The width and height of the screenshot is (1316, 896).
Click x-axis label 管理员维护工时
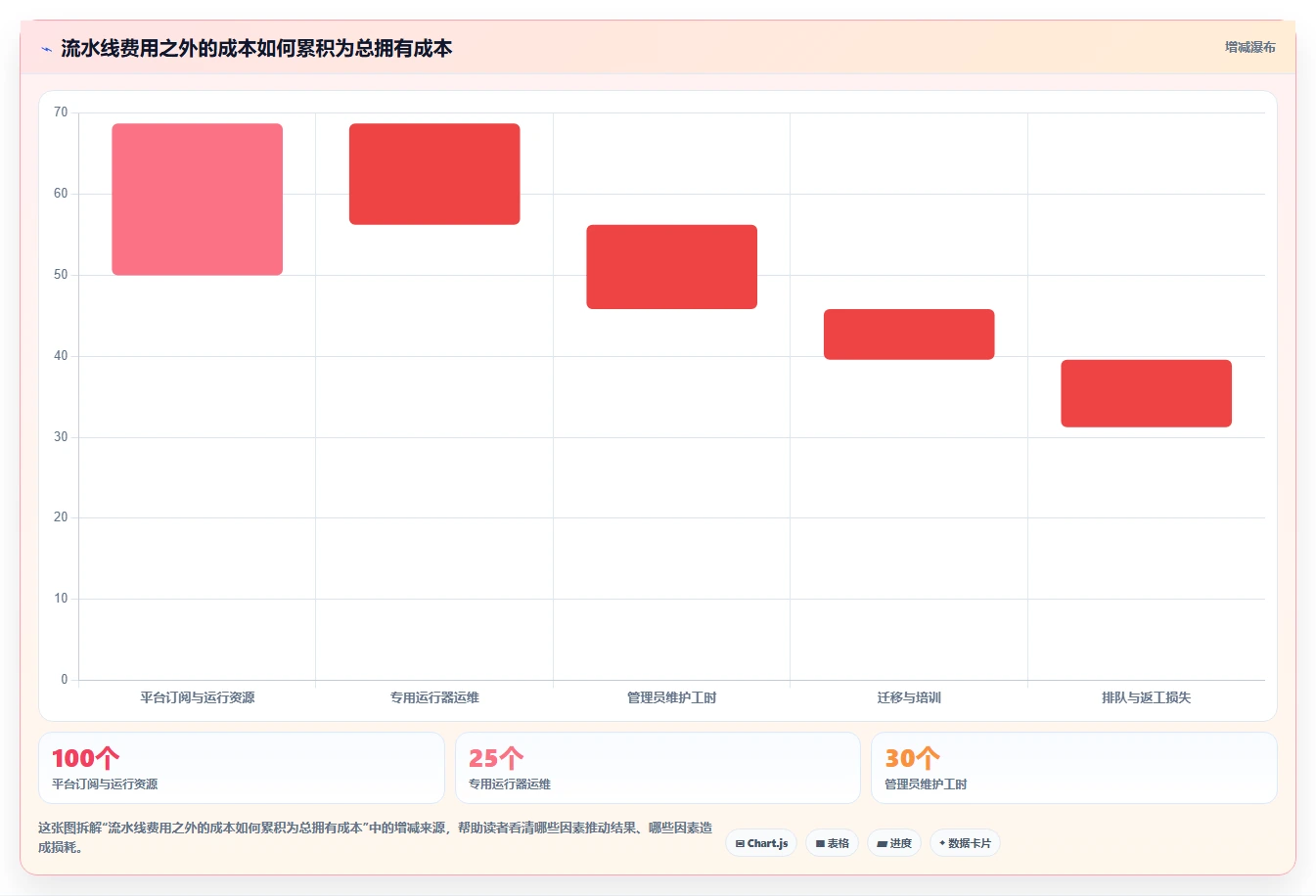(672, 697)
